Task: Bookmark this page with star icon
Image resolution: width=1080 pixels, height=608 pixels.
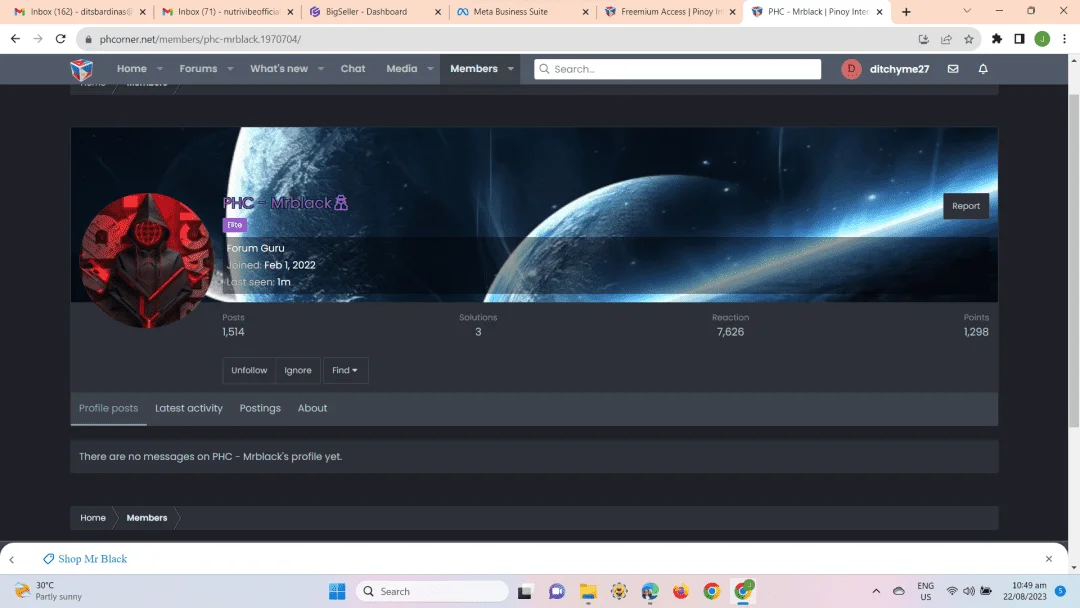Action: [968, 39]
